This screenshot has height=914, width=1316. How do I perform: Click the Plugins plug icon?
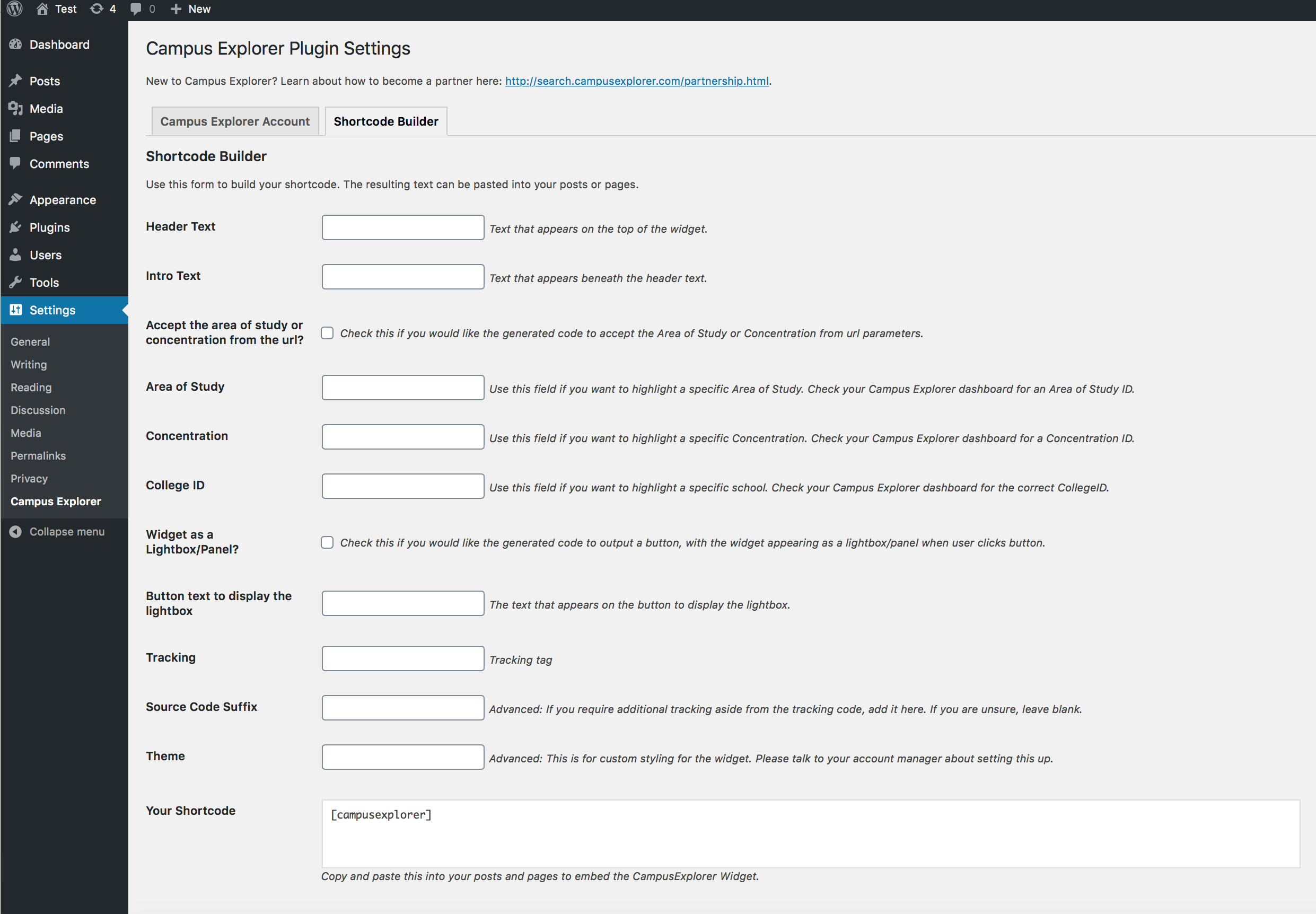[x=15, y=227]
